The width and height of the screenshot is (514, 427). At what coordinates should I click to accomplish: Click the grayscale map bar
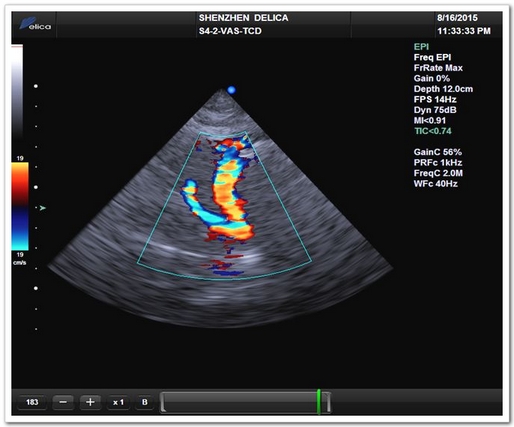click(17, 92)
